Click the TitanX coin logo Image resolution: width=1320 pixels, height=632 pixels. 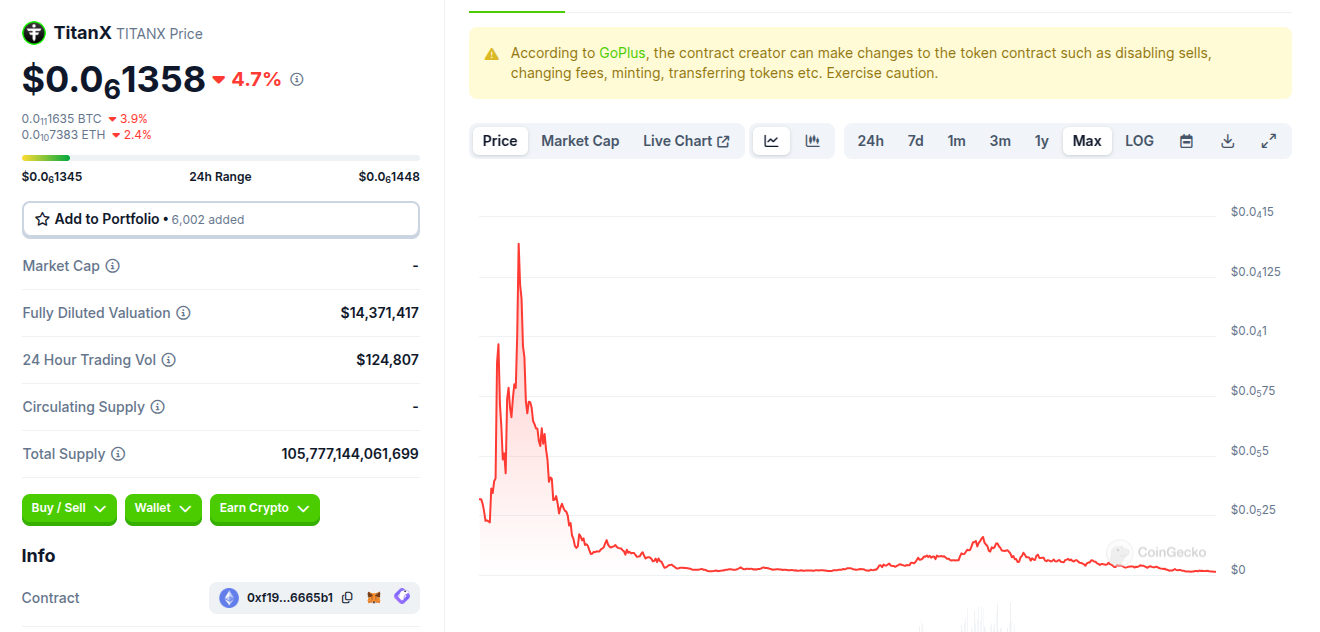tap(34, 33)
